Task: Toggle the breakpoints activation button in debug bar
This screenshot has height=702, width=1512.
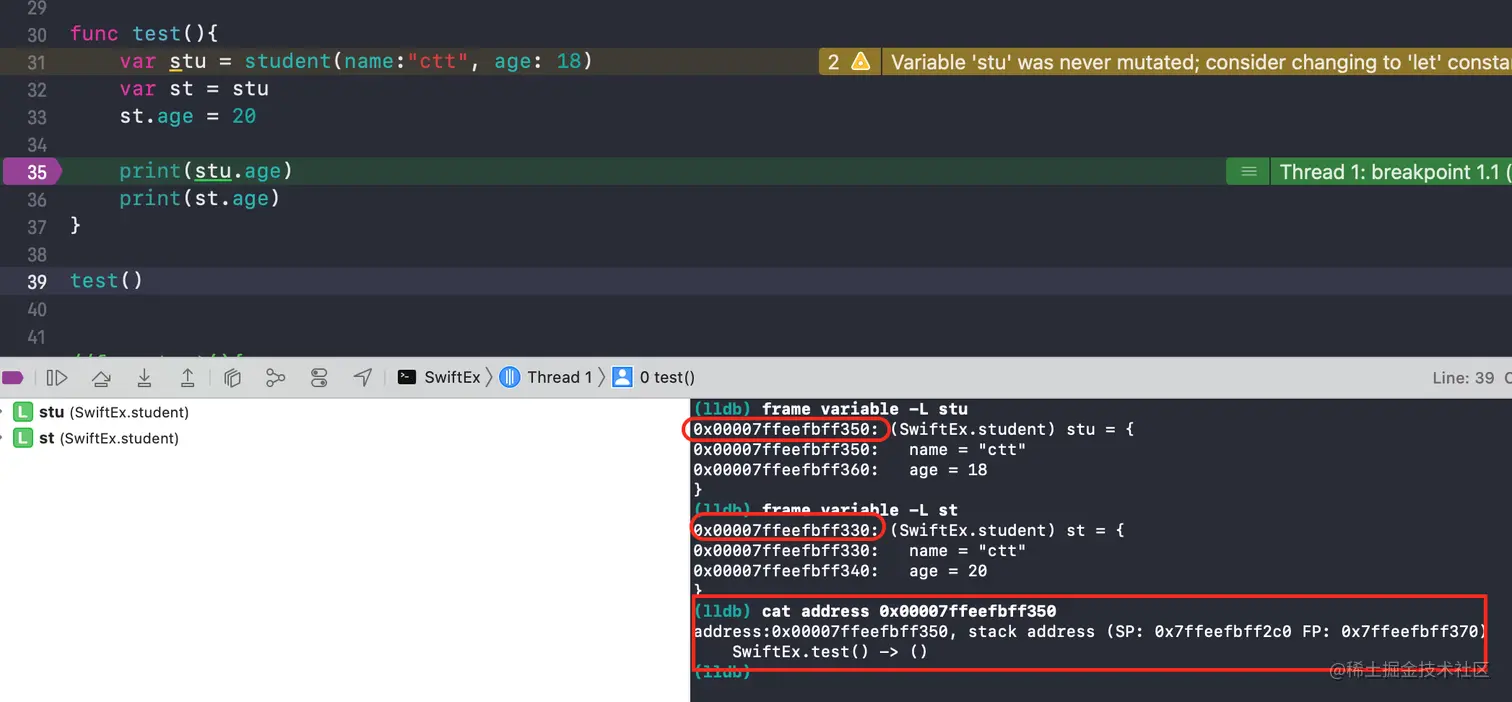Action: point(12,377)
